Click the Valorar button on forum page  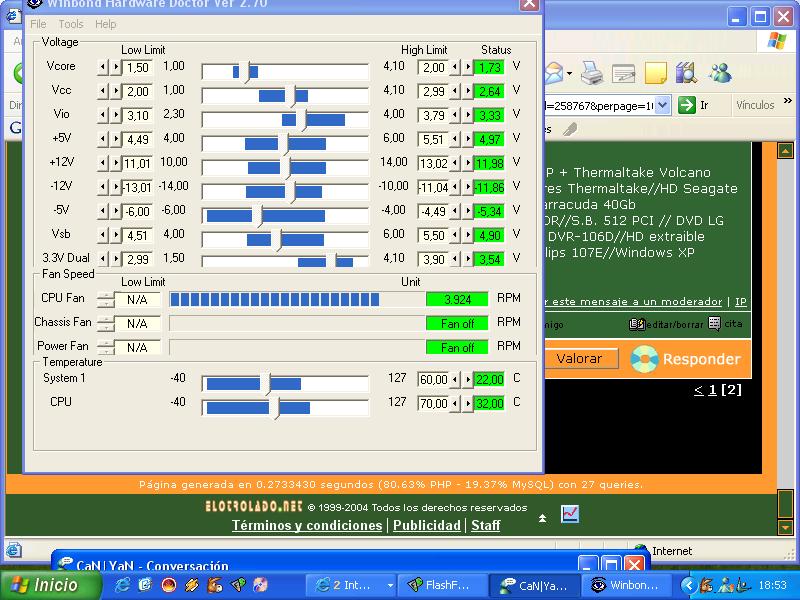click(579, 359)
